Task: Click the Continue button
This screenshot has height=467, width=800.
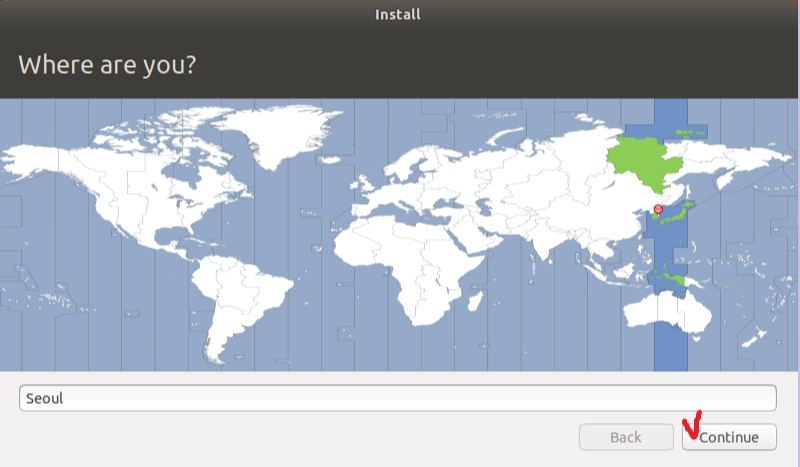Action: [729, 437]
